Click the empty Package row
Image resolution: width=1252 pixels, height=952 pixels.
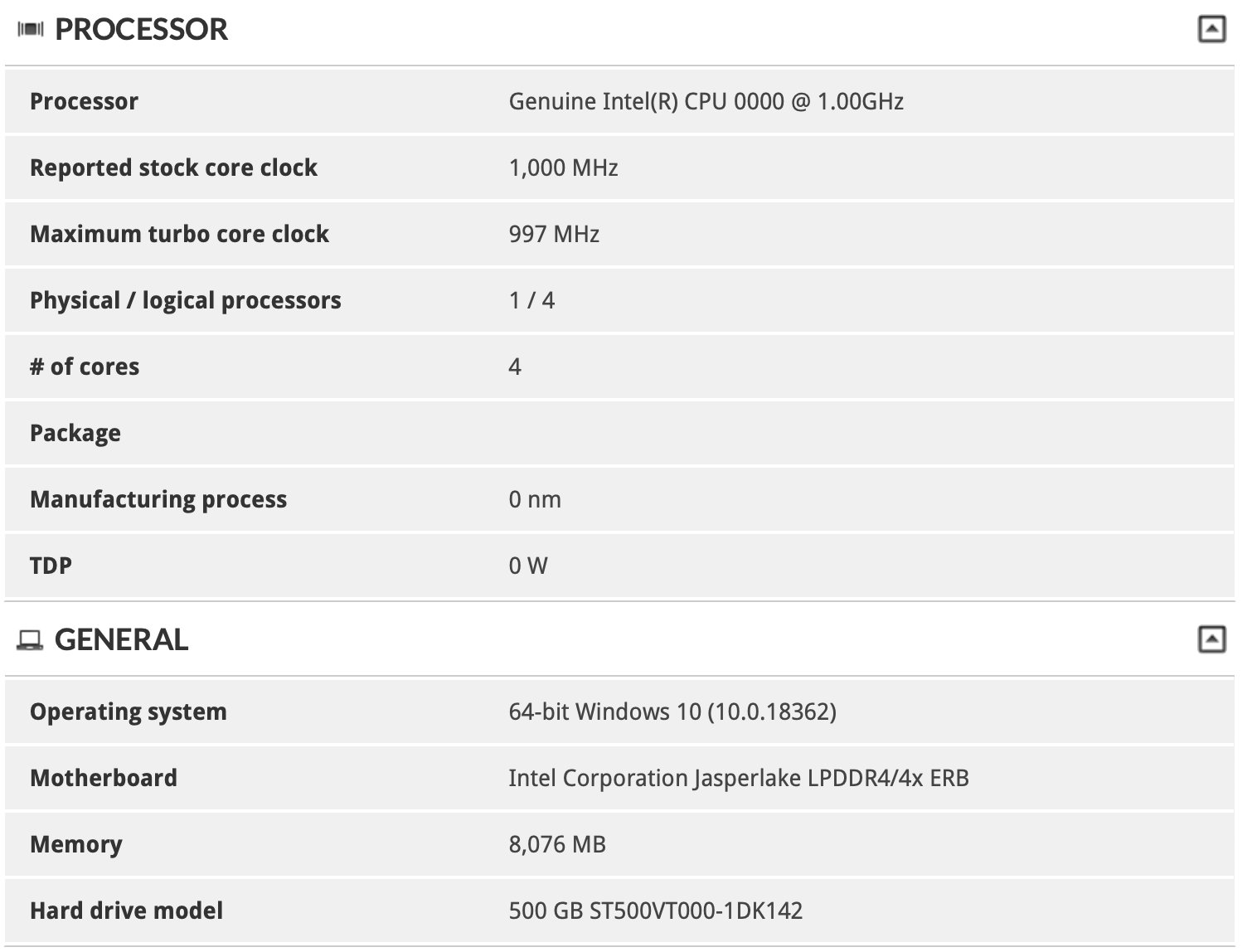pyautogui.click(x=619, y=433)
